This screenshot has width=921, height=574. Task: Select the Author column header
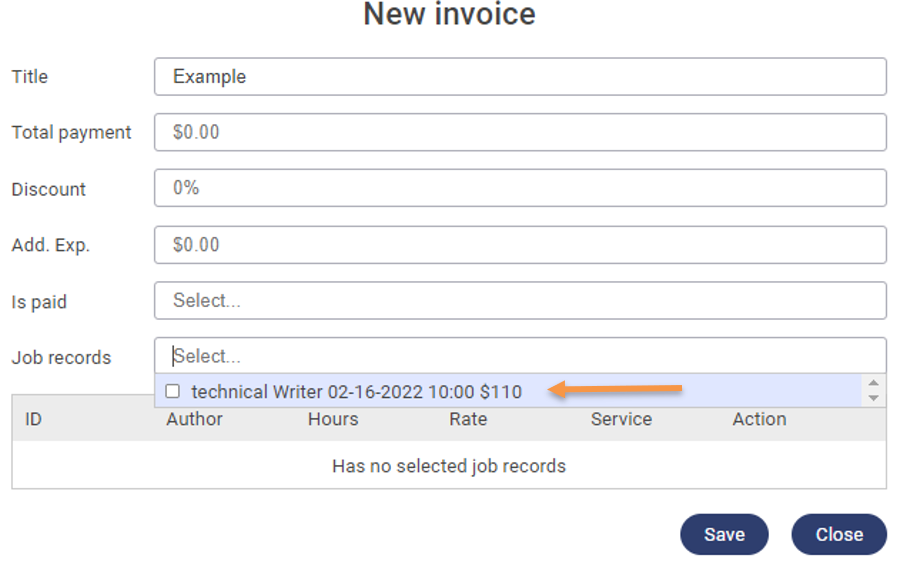(194, 420)
